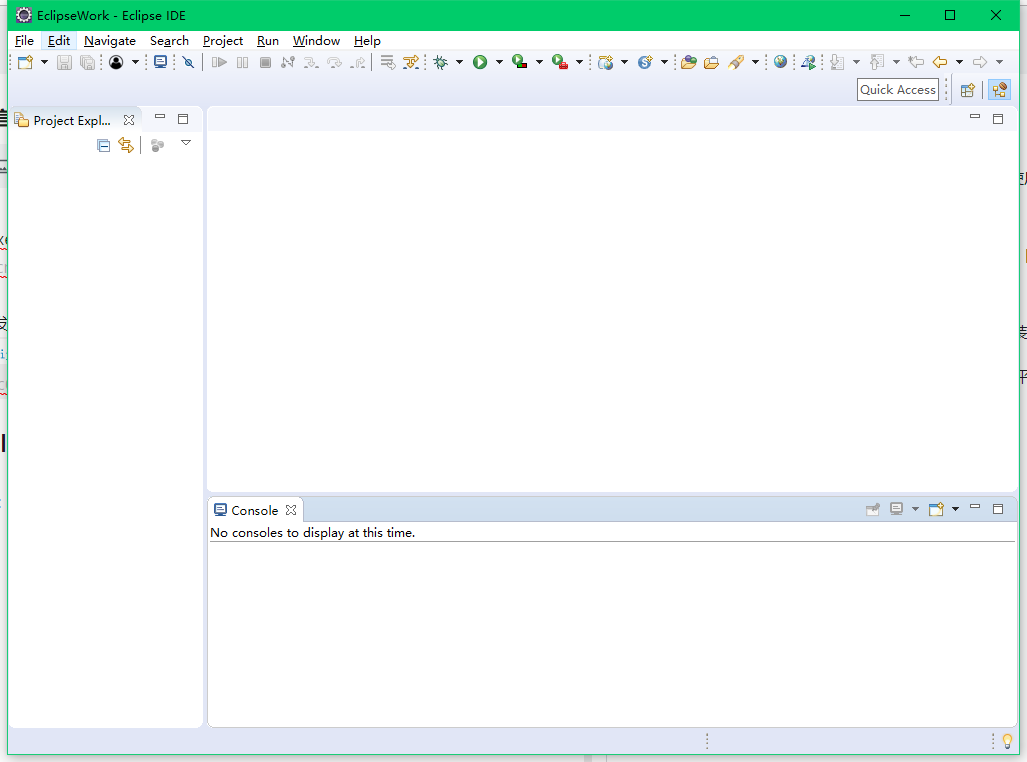This screenshot has width=1027, height=762.
Task: Close the Project Explorer view
Action: tap(129, 121)
